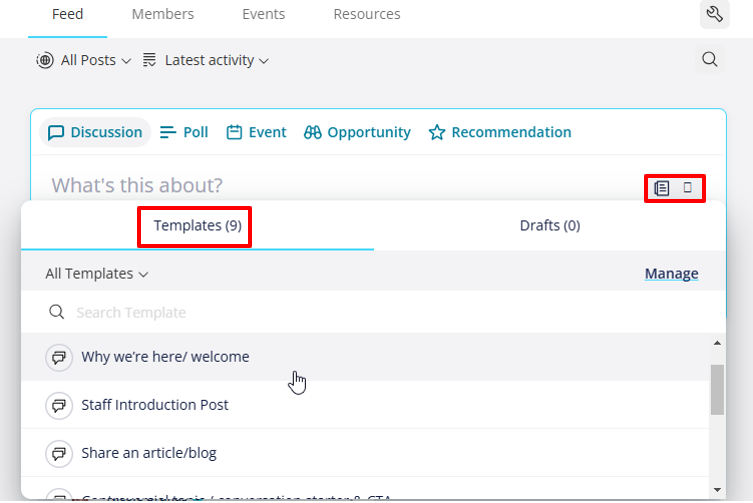Viewport: 753px width, 503px height.
Task: Click chat icon for Staff Introduction Post
Action: 59,405
